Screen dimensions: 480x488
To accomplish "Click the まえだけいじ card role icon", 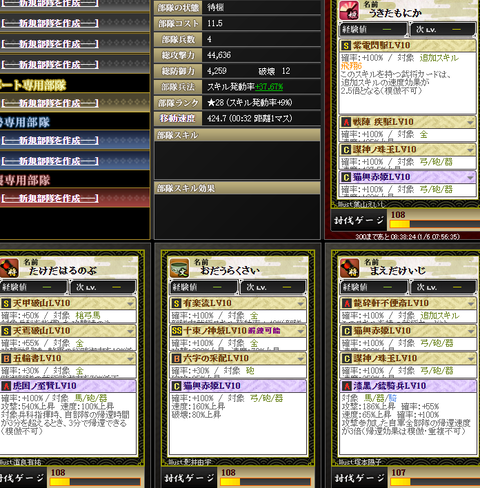I will tap(350, 268).
